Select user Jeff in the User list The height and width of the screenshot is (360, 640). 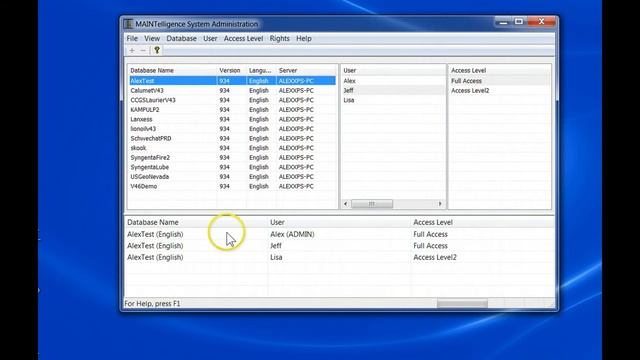pos(393,91)
